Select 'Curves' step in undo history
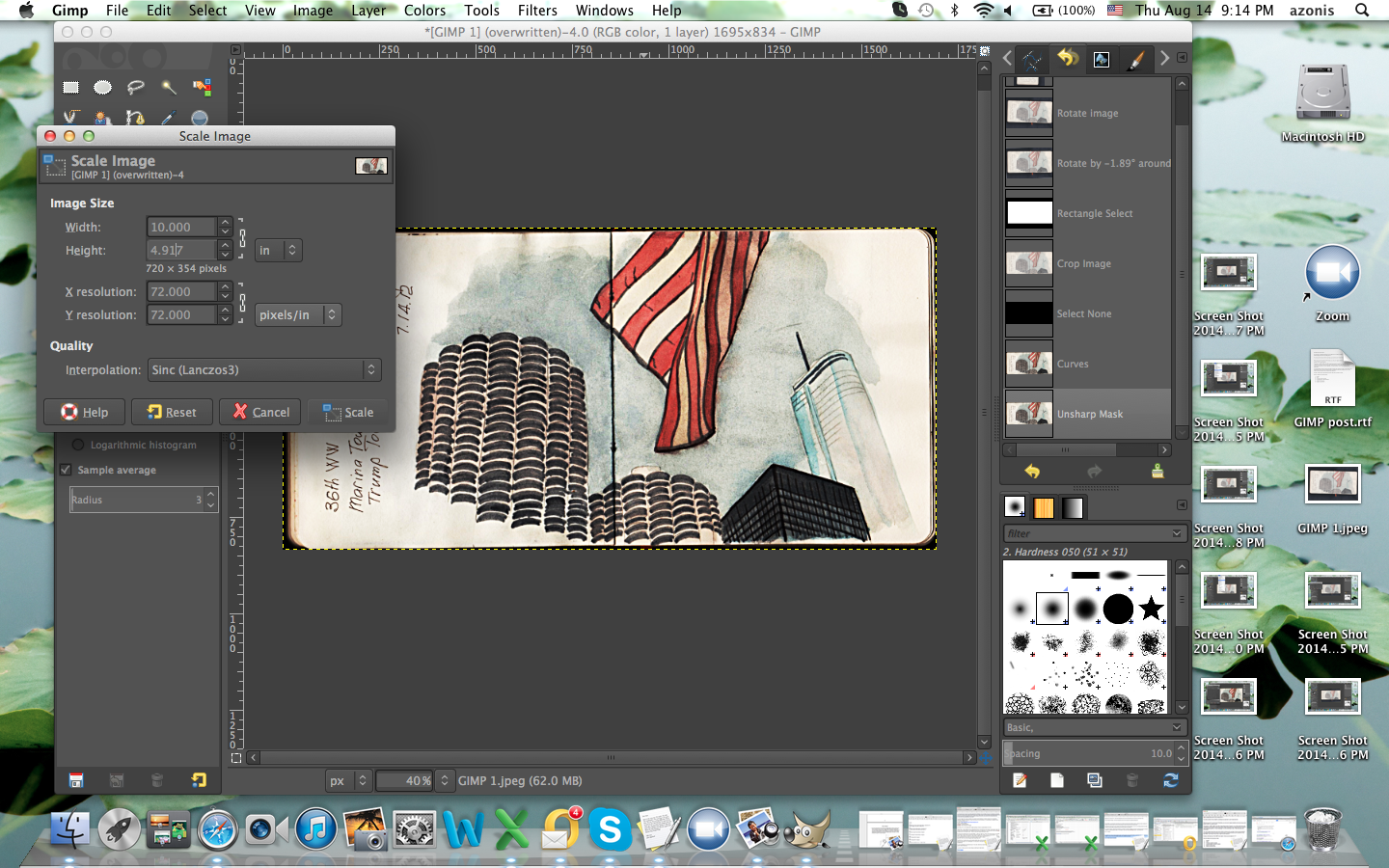The height and width of the screenshot is (868, 1389). pyautogui.click(x=1088, y=364)
